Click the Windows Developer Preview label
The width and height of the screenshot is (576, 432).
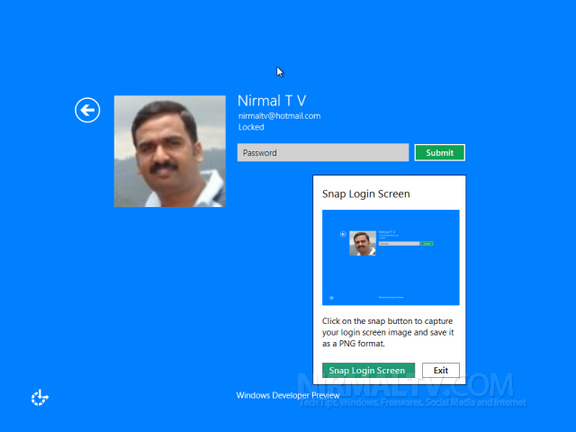pyautogui.click(x=288, y=395)
